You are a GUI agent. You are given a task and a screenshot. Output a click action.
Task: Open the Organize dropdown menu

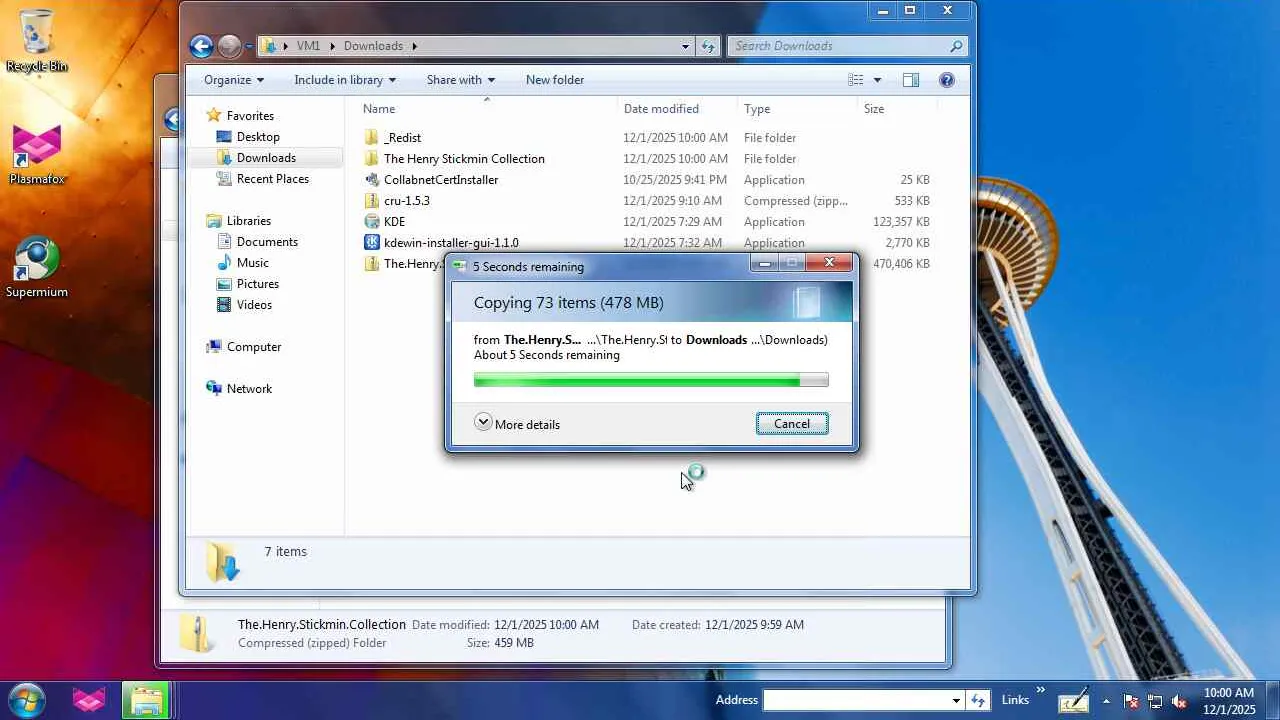click(234, 80)
